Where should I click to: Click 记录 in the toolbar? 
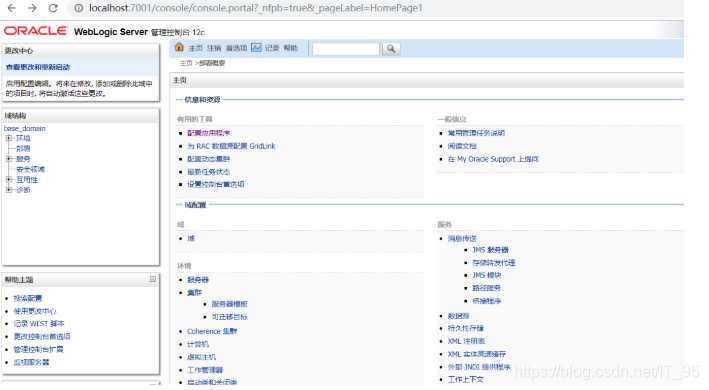point(272,48)
